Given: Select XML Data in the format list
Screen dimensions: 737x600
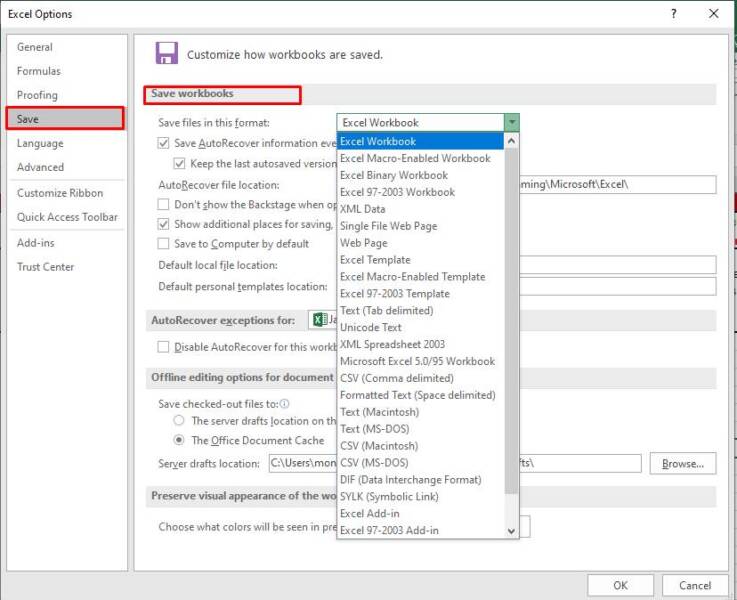Looking at the screenshot, I should 421,209.
